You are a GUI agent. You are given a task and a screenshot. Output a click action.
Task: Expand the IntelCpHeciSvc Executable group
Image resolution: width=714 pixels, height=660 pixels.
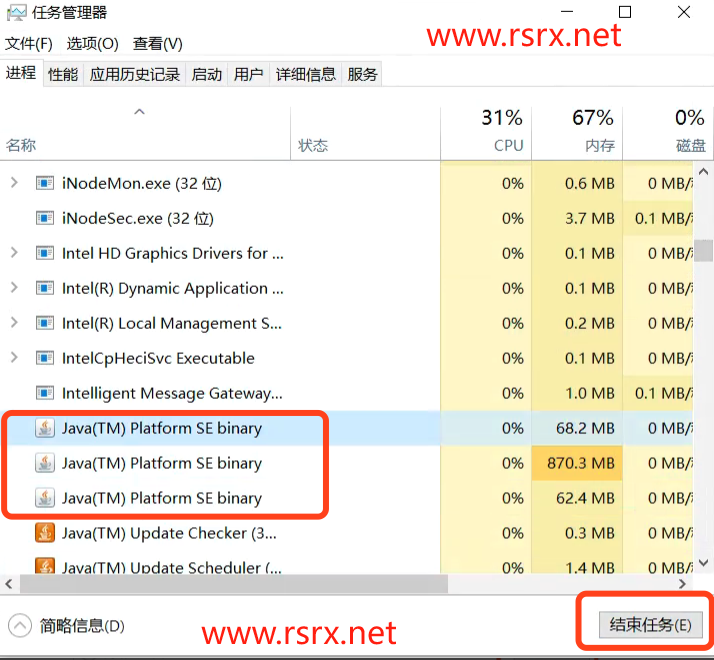tap(14, 358)
